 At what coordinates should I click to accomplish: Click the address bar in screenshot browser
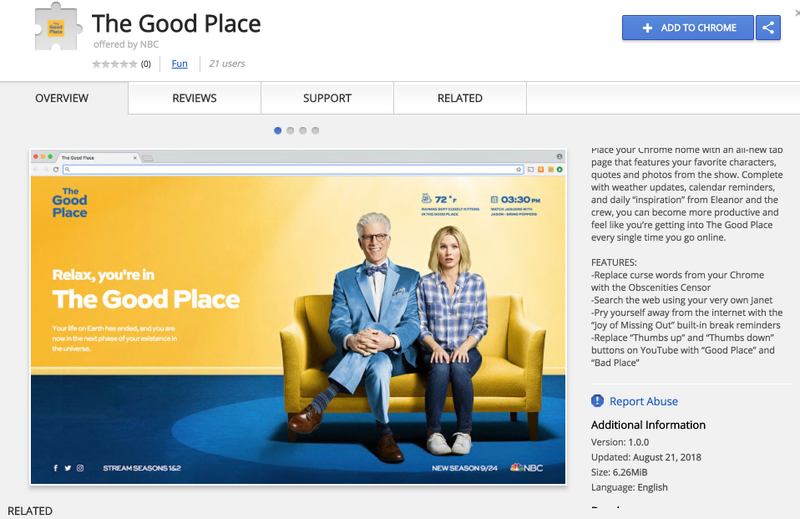click(x=293, y=169)
